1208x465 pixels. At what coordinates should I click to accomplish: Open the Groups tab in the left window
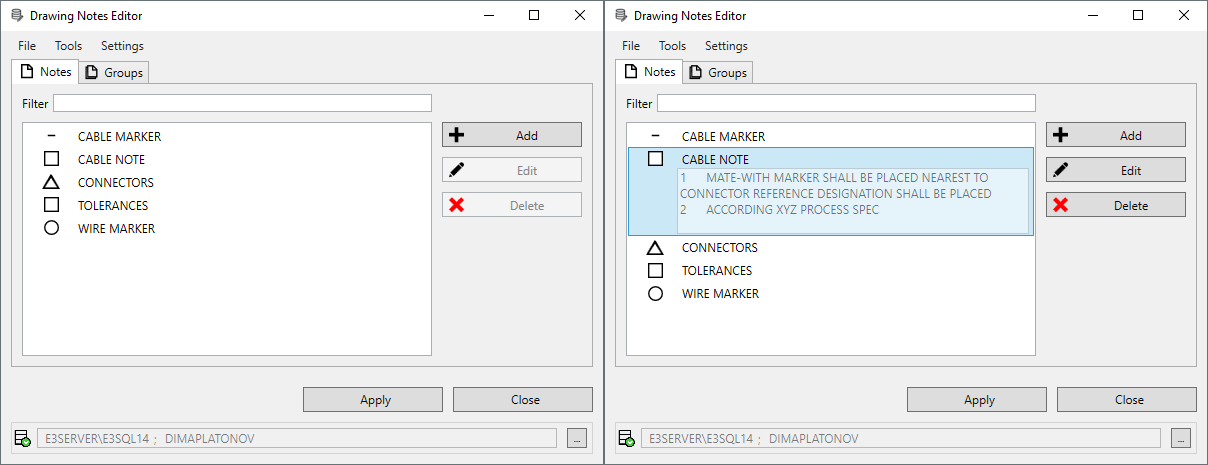point(115,72)
